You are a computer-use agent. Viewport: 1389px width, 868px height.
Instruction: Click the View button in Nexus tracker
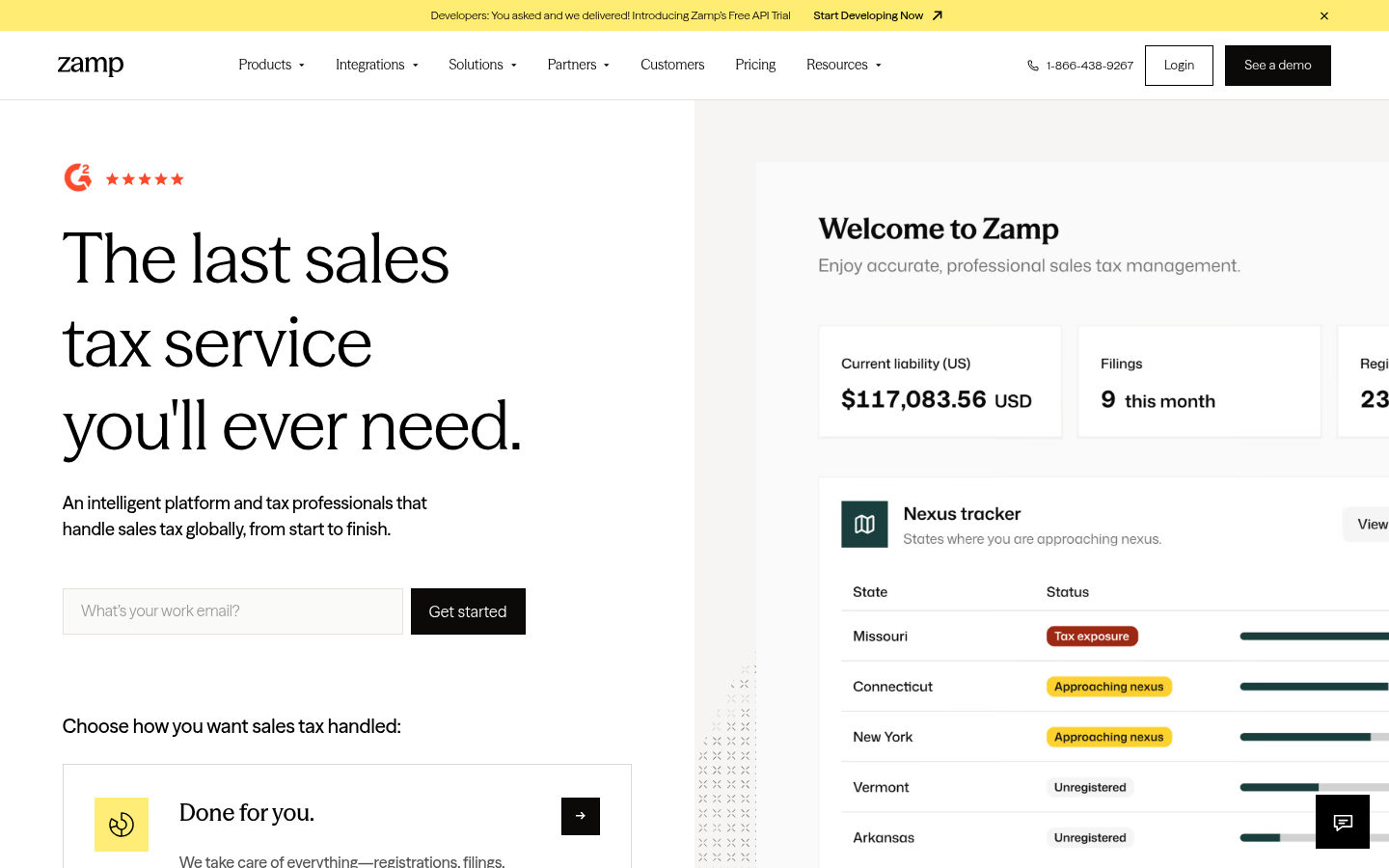click(x=1366, y=524)
